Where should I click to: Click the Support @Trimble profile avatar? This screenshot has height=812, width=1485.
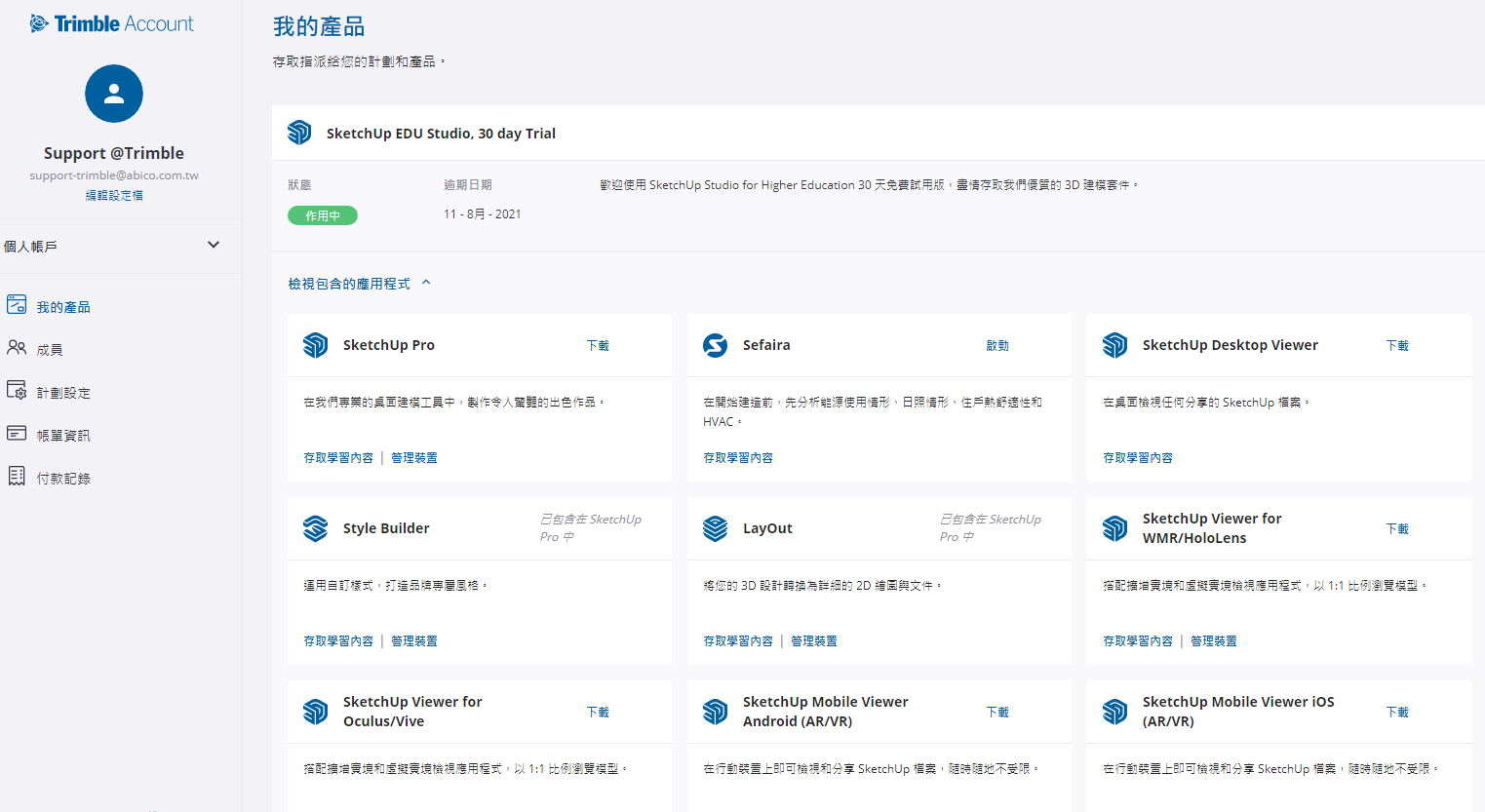[x=114, y=94]
